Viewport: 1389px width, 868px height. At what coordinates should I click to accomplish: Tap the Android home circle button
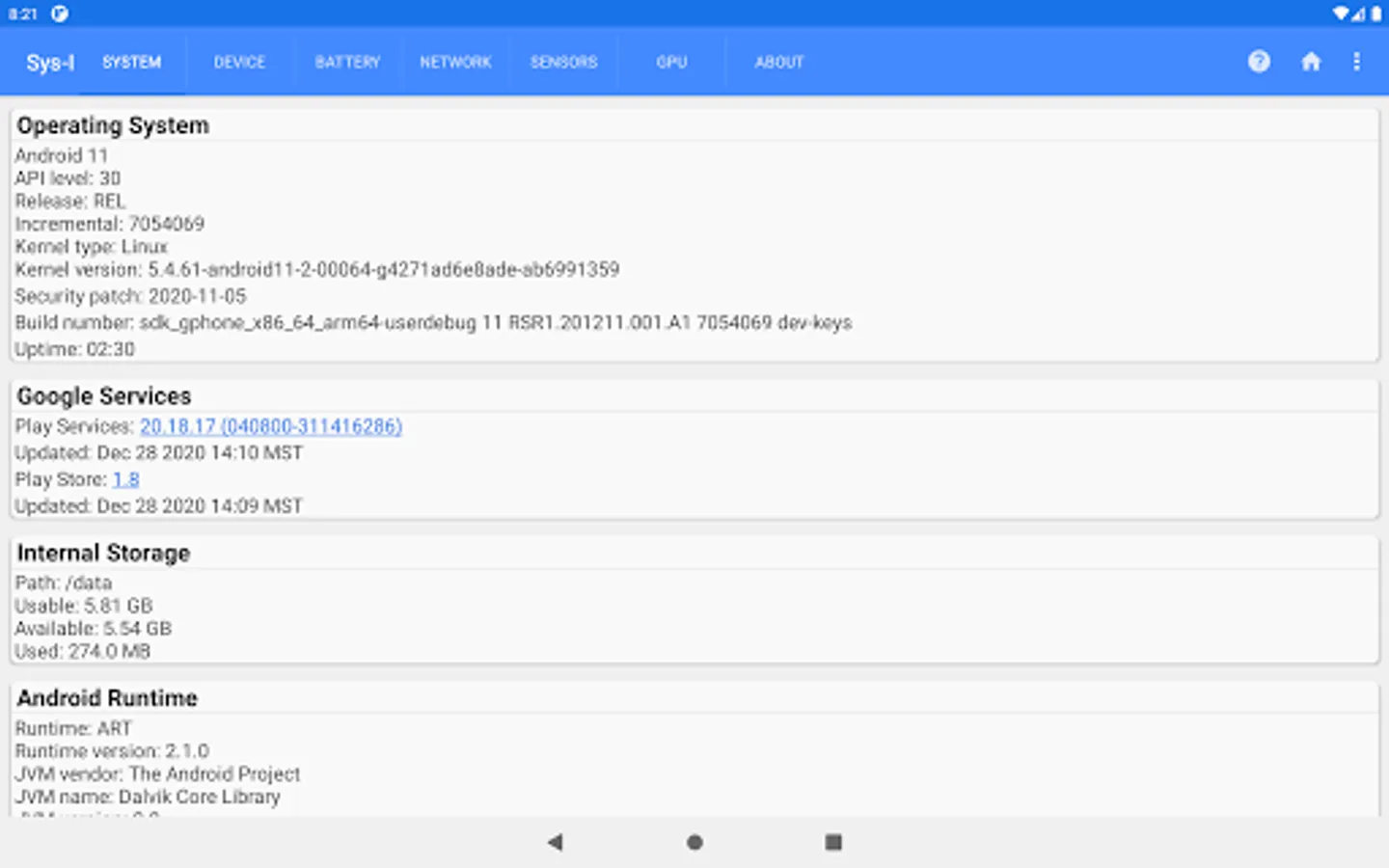pyautogui.click(x=694, y=842)
